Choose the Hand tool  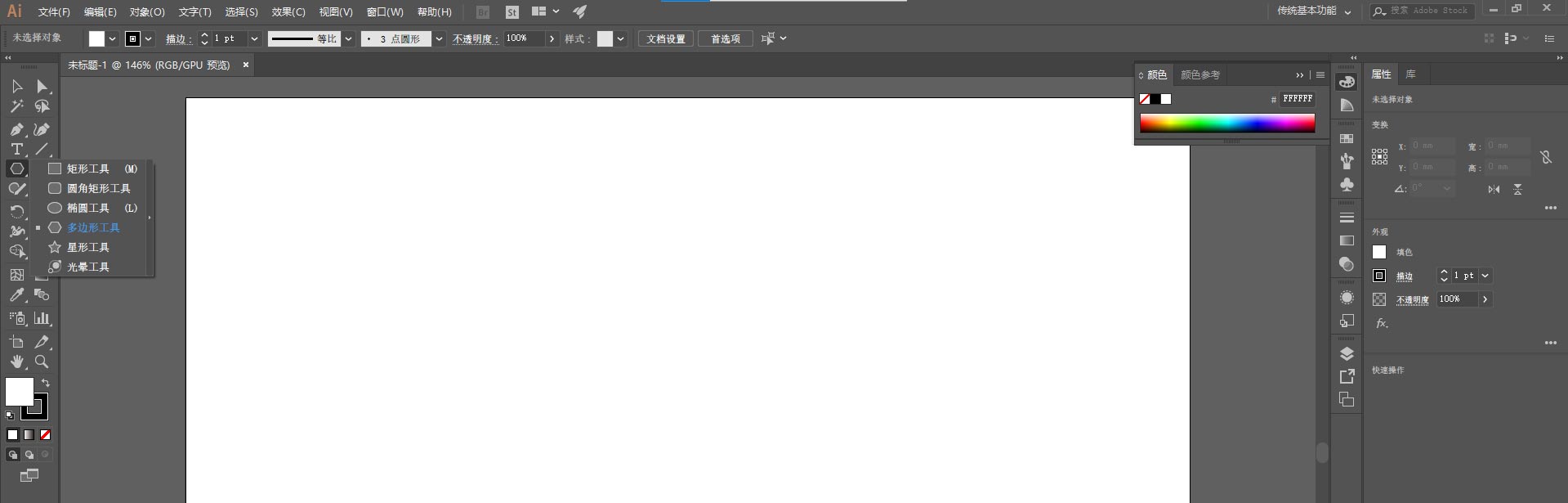point(16,362)
